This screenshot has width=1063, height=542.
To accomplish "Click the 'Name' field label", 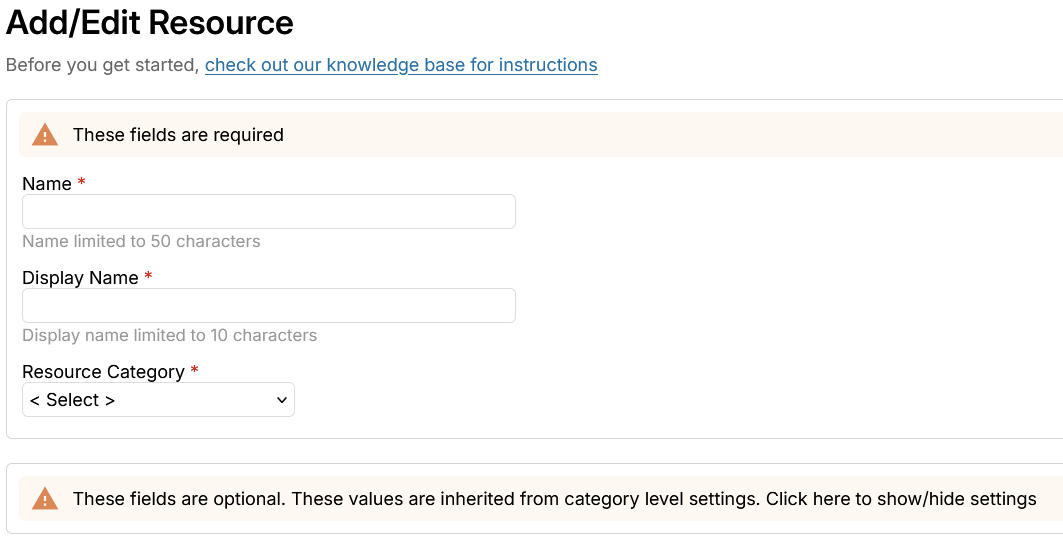I will pyautogui.click(x=47, y=184).
